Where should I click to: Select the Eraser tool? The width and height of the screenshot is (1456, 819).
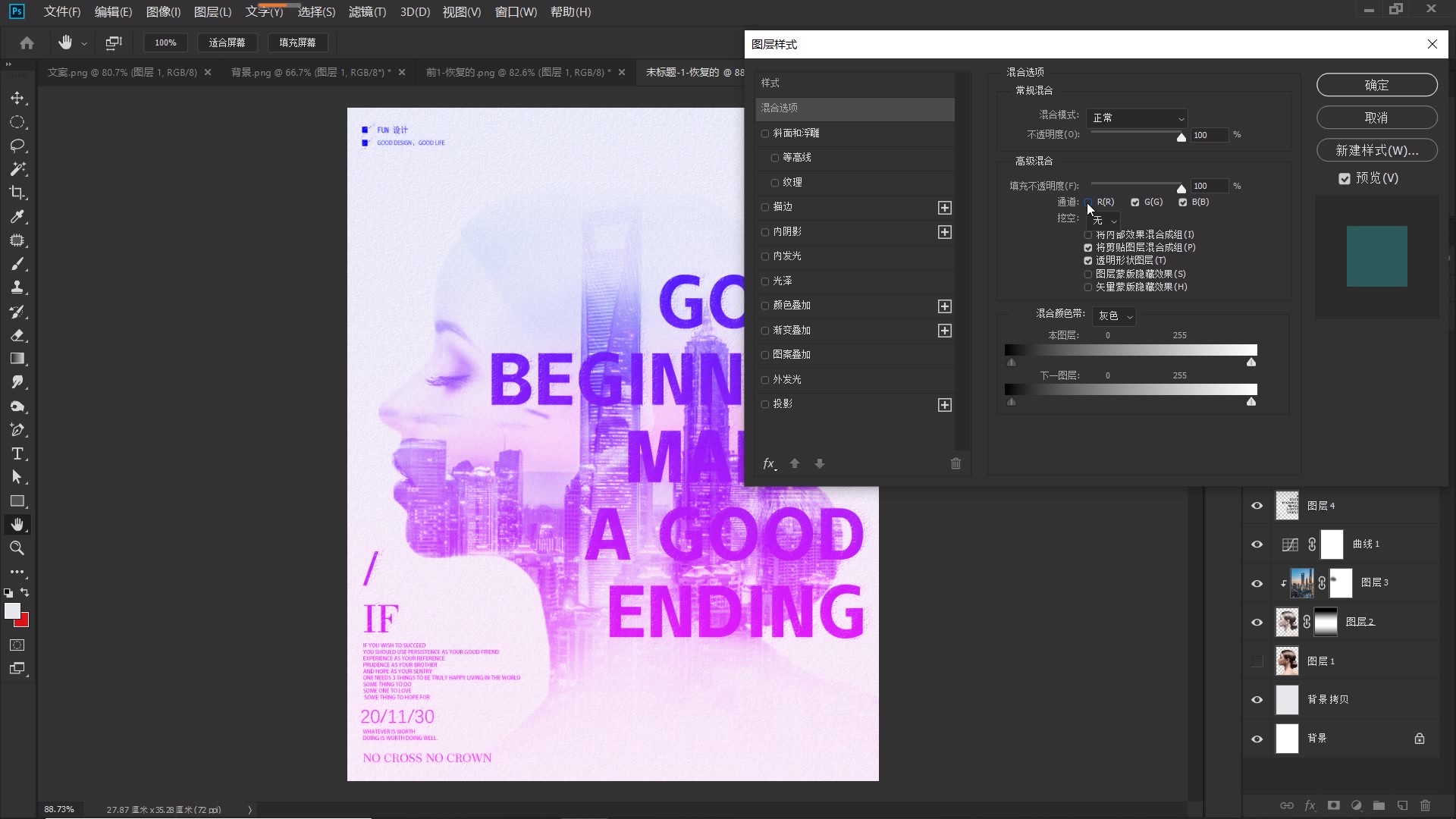pos(17,335)
